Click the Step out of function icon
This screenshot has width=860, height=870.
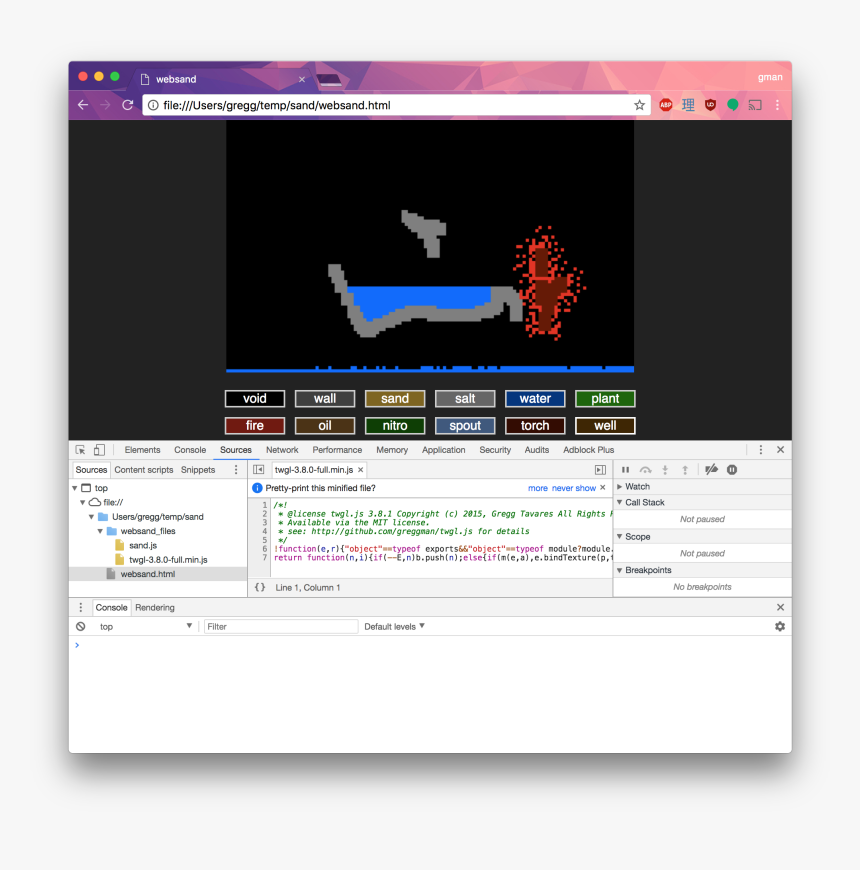[x=685, y=470]
